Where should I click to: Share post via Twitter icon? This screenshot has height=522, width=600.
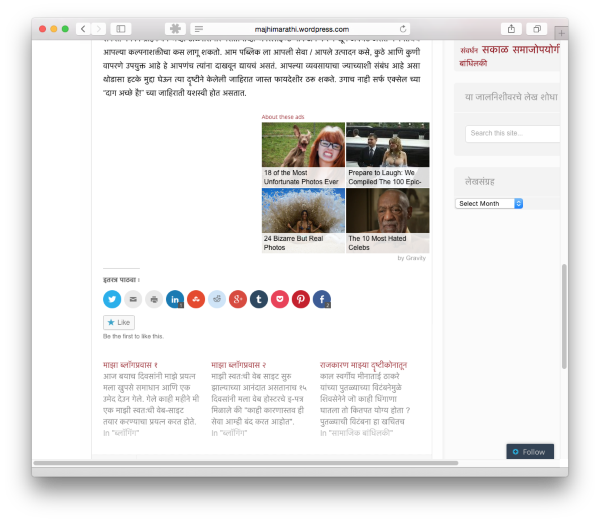coord(112,299)
